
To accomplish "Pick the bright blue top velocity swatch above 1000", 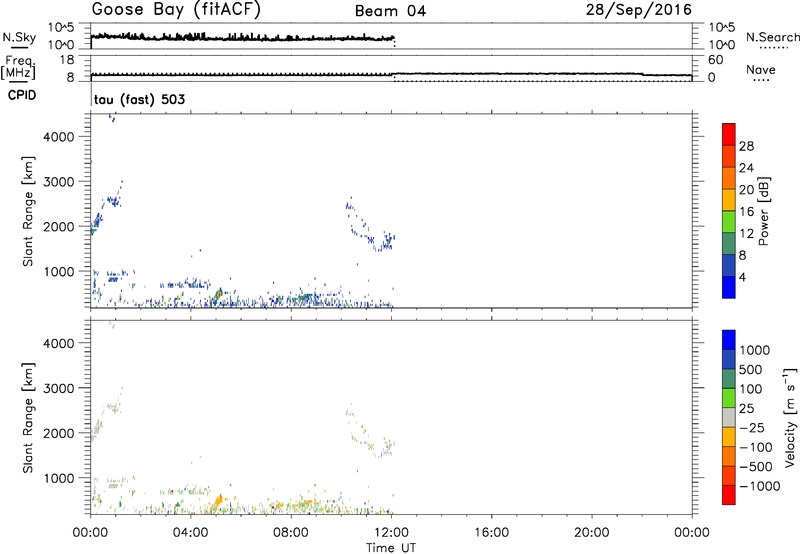I will click(x=729, y=340).
